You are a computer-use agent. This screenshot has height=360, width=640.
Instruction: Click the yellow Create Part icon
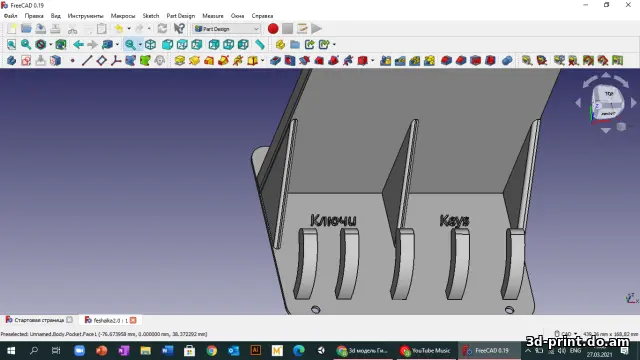click(280, 44)
